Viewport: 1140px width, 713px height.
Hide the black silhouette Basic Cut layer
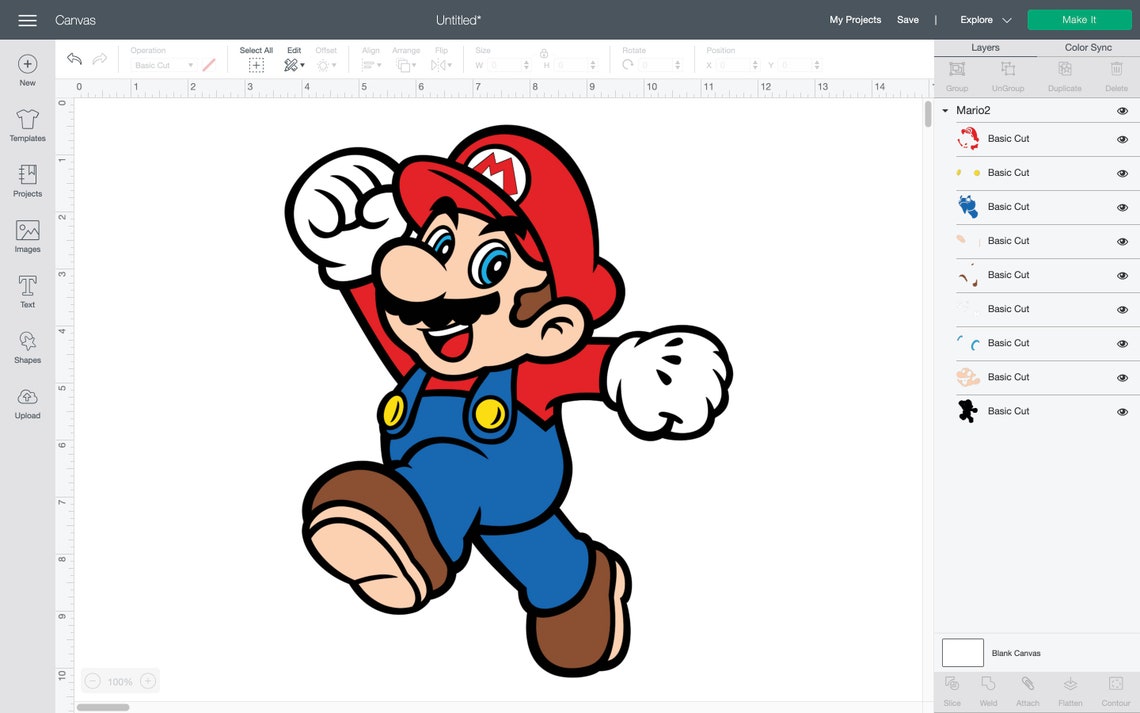point(1121,411)
